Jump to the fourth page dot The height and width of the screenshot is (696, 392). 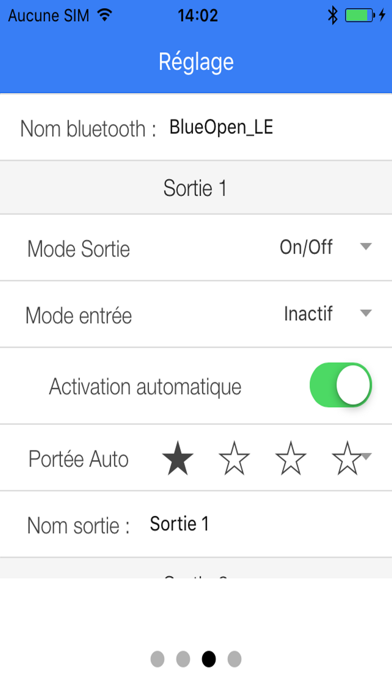tap(234, 659)
